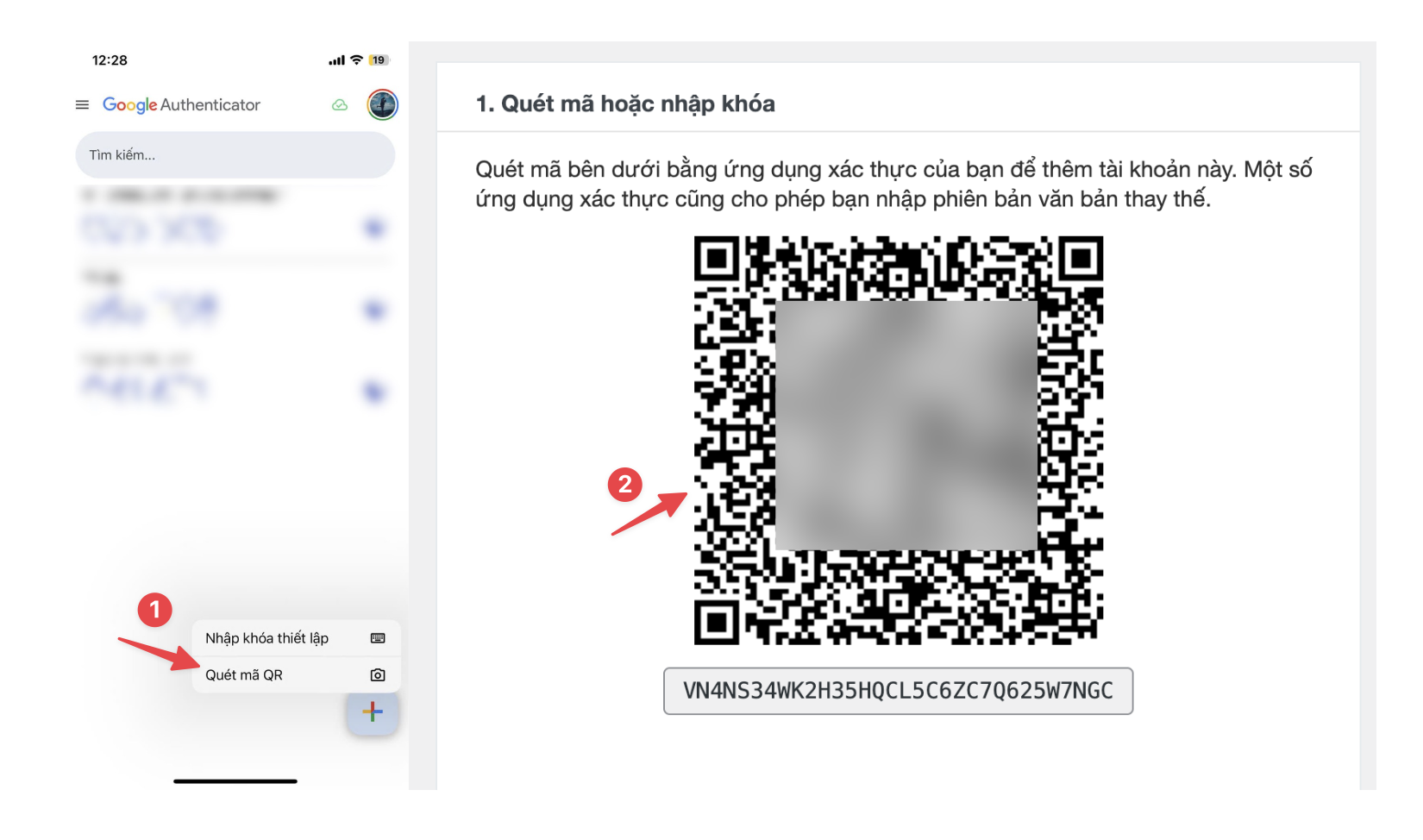
Task: Click the setup key text box VN4NS34WK2H35...
Action: (898, 691)
